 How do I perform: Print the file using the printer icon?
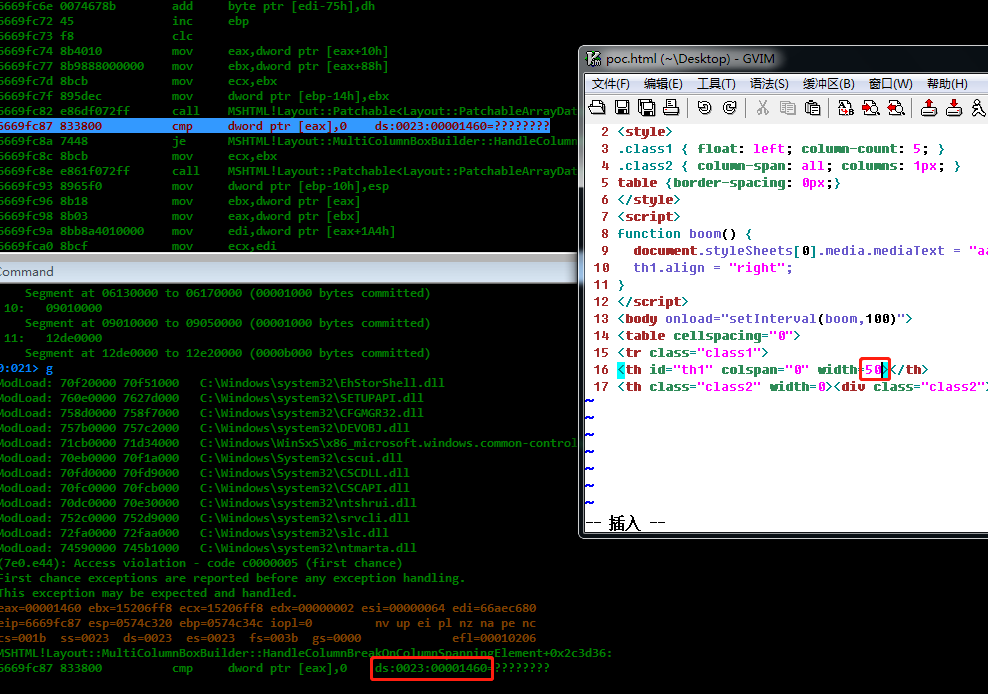tap(671, 108)
